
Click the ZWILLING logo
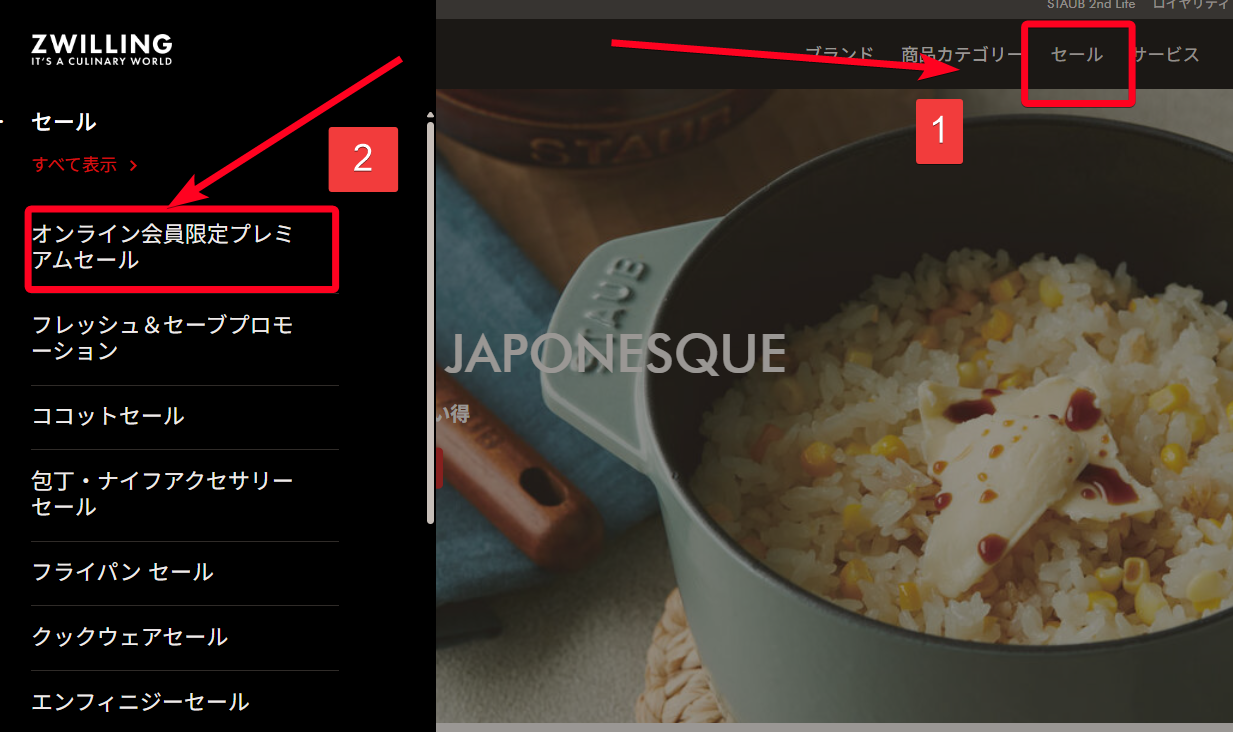coord(101,48)
